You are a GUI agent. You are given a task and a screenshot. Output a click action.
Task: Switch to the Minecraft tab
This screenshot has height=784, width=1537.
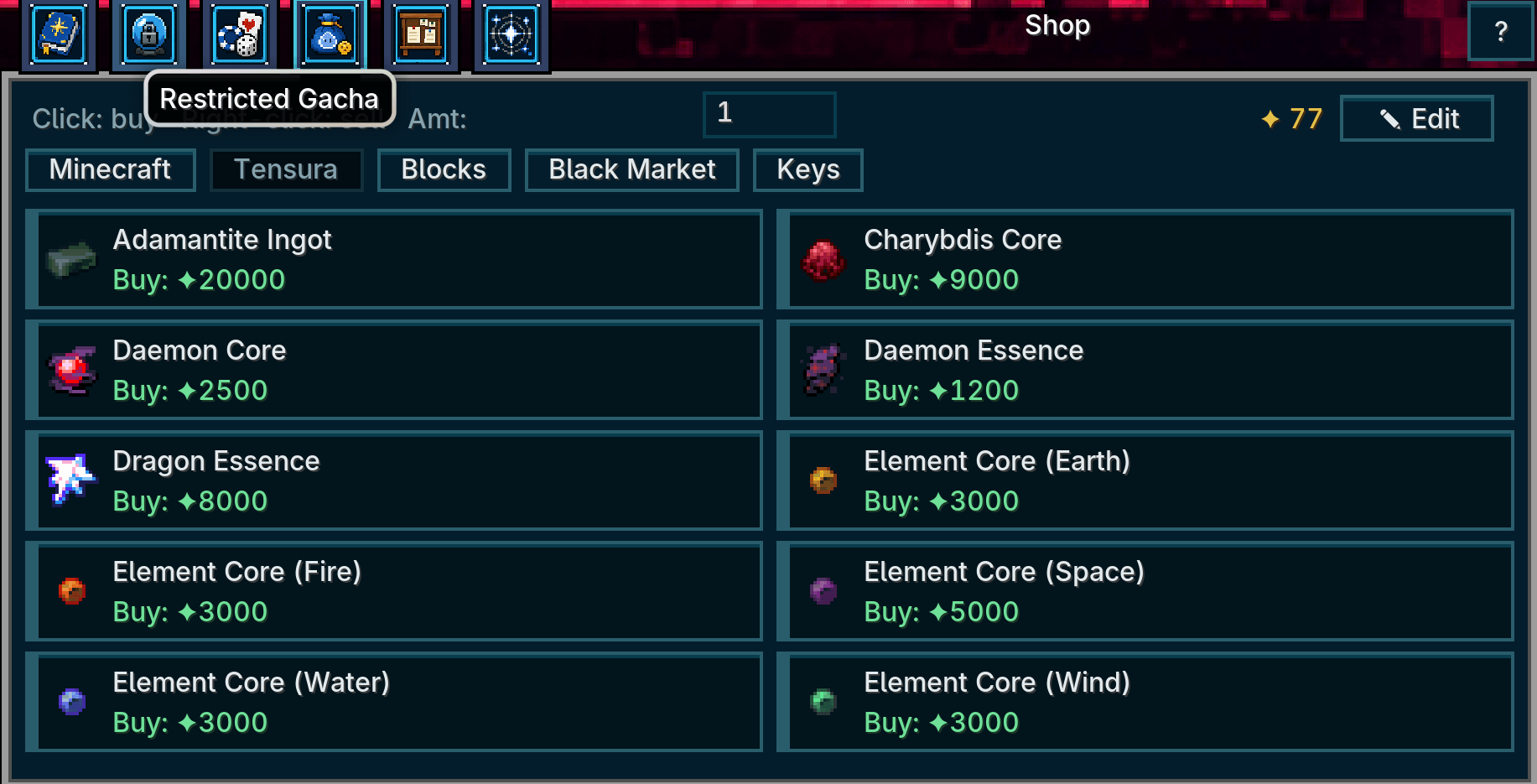111,169
